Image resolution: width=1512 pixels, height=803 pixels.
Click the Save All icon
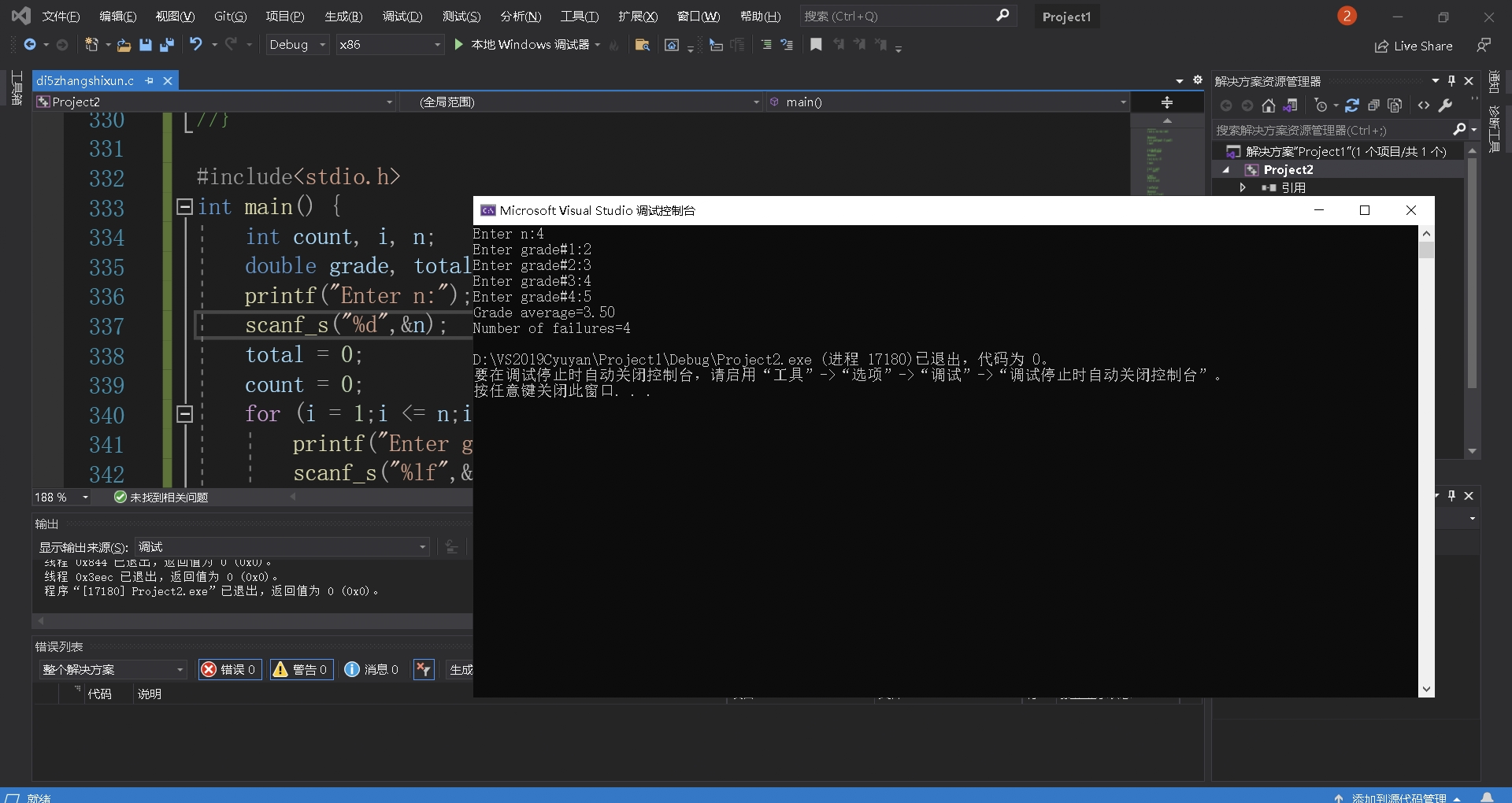pyautogui.click(x=167, y=45)
